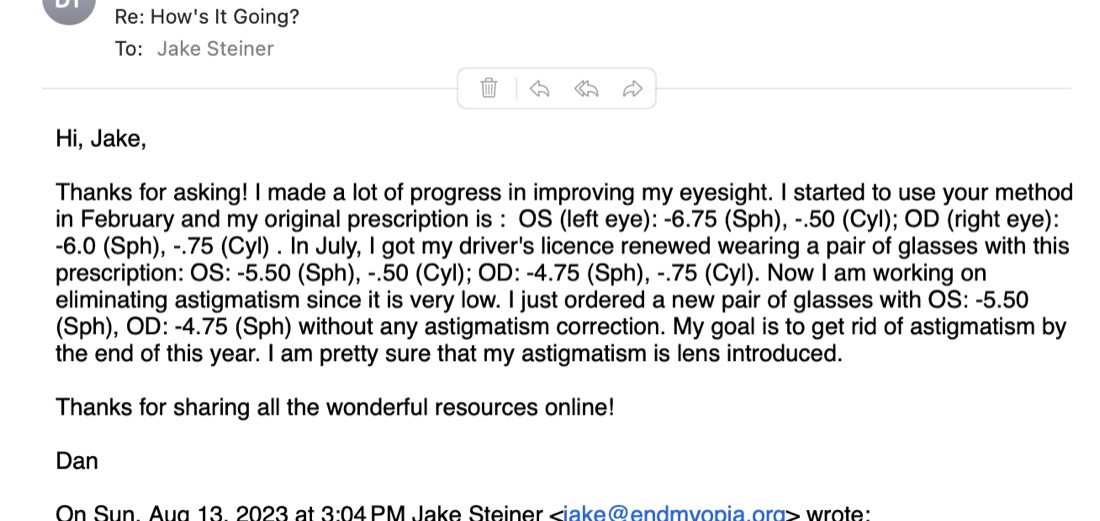Screen dimensions: 1100x521
Task: Delete this email with the trash icon
Action: [489, 88]
